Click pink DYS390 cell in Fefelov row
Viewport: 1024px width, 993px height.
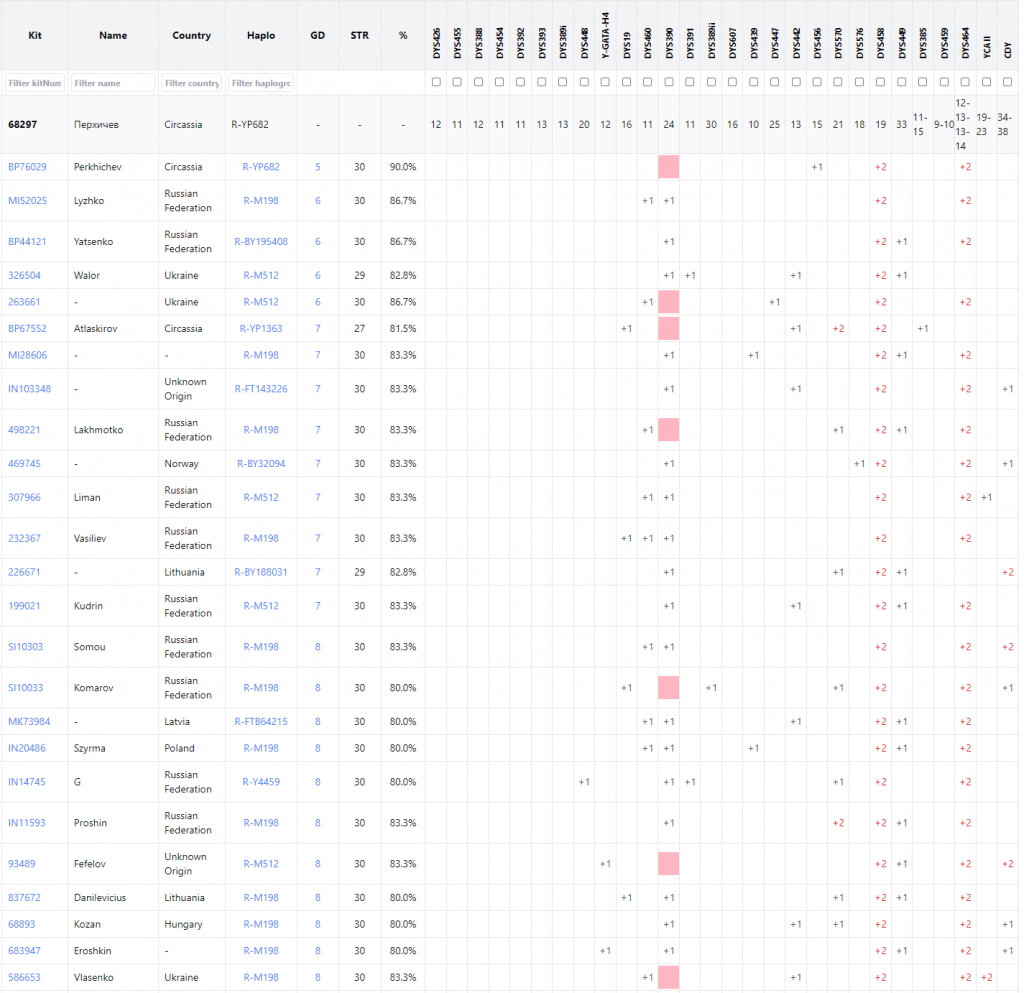point(669,864)
